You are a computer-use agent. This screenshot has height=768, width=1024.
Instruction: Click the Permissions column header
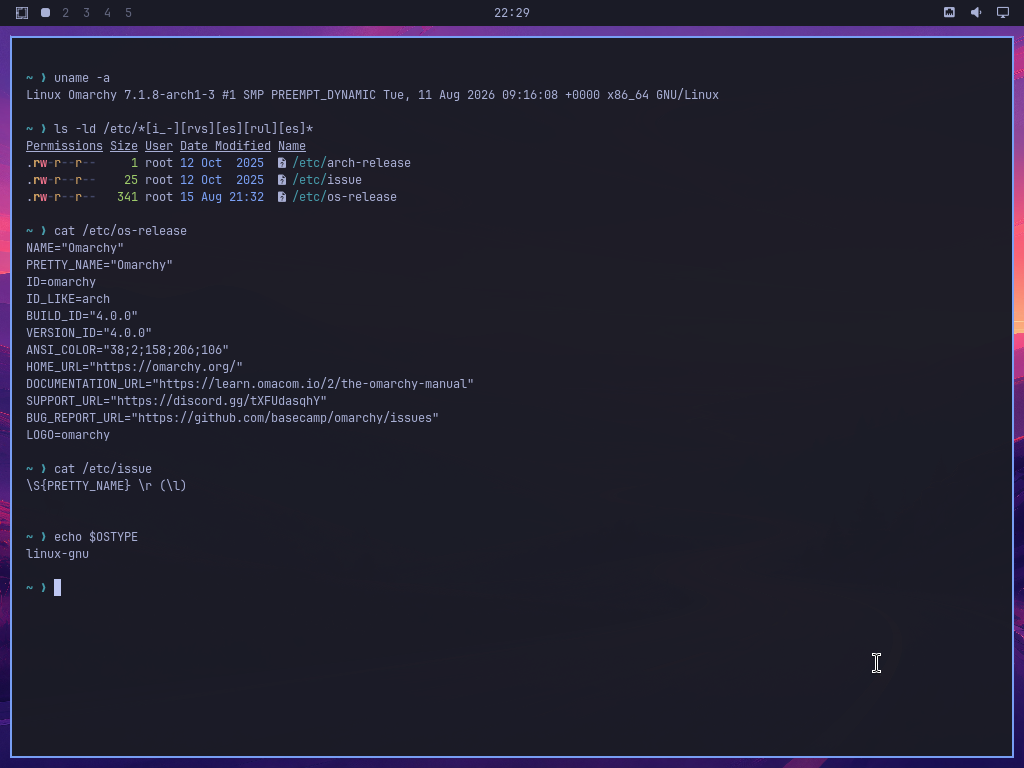64,146
